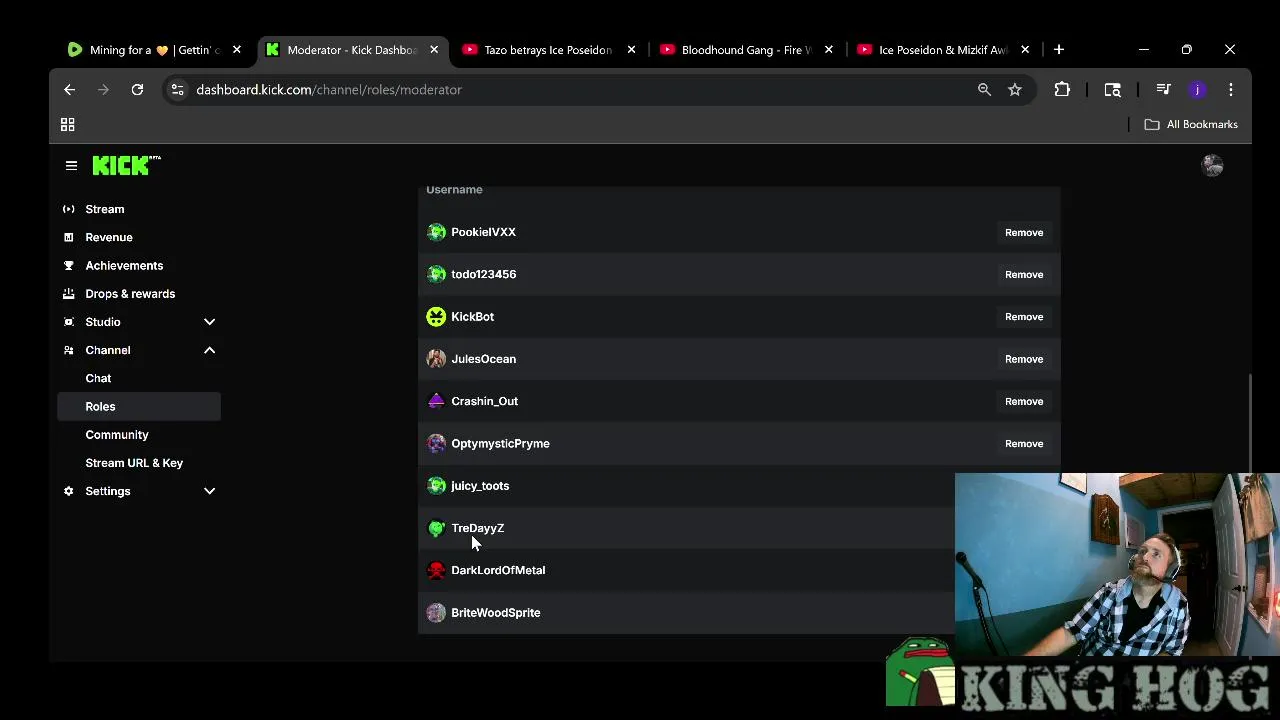Click the username DarkLordOfMetal

click(x=498, y=570)
